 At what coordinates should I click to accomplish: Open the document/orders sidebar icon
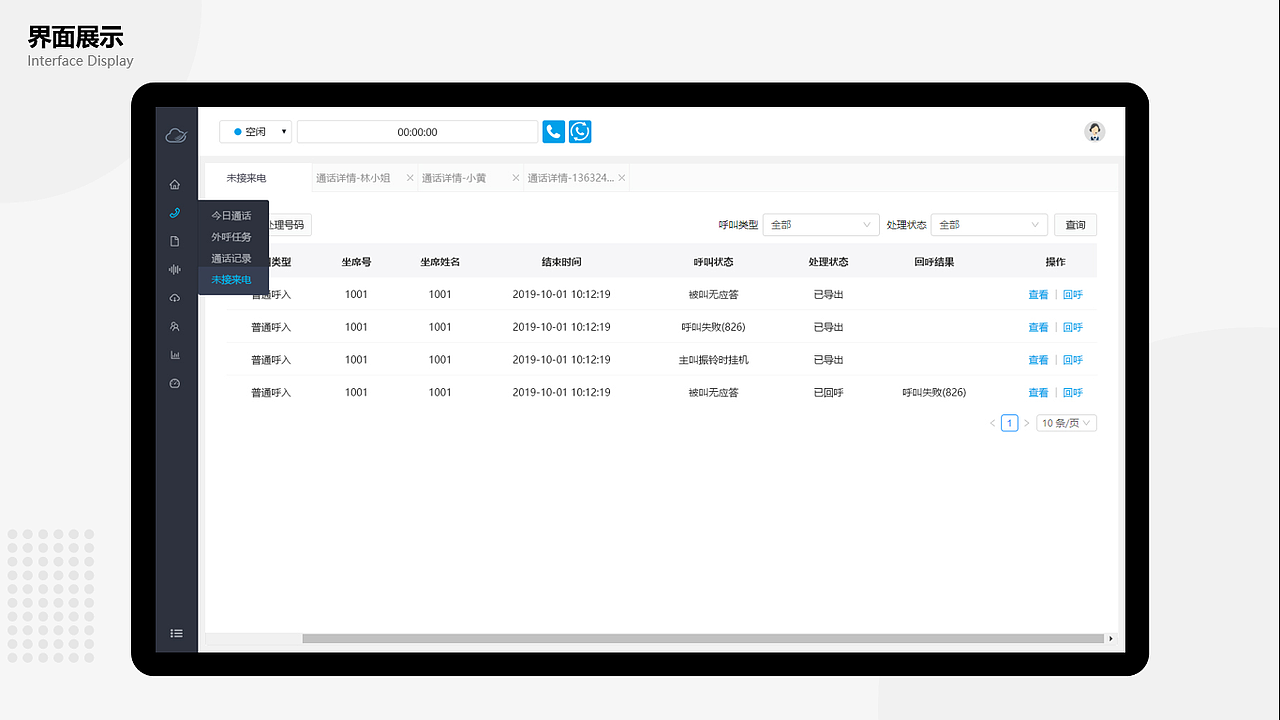pos(175,241)
